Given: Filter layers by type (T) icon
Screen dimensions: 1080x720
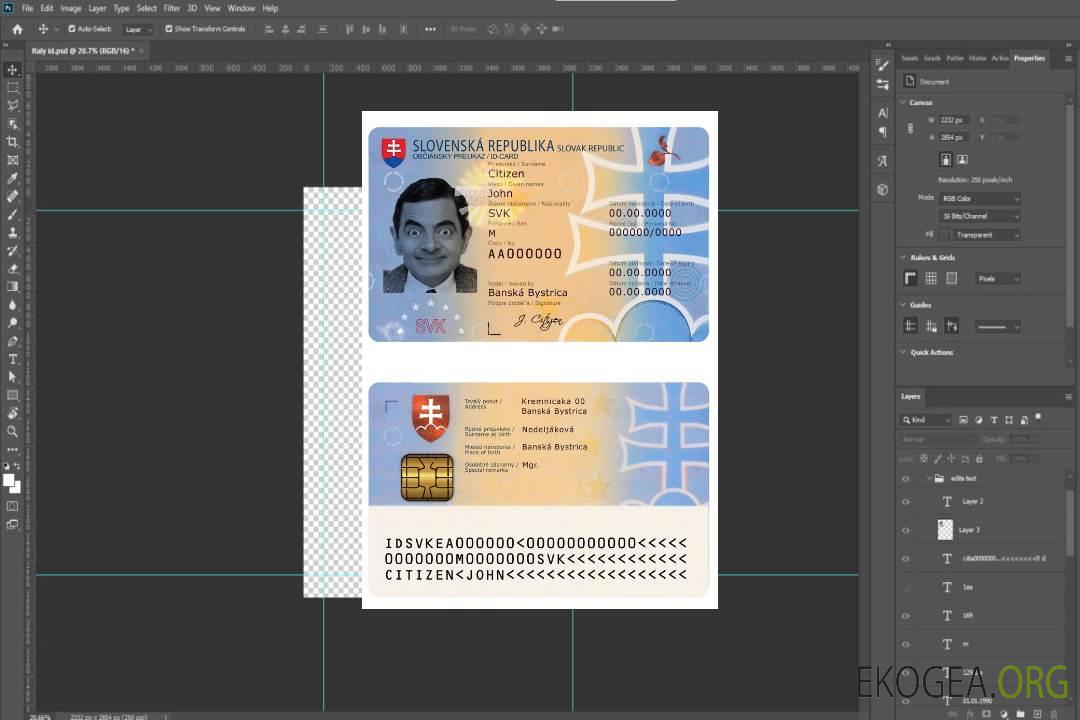Looking at the screenshot, I should 994,420.
